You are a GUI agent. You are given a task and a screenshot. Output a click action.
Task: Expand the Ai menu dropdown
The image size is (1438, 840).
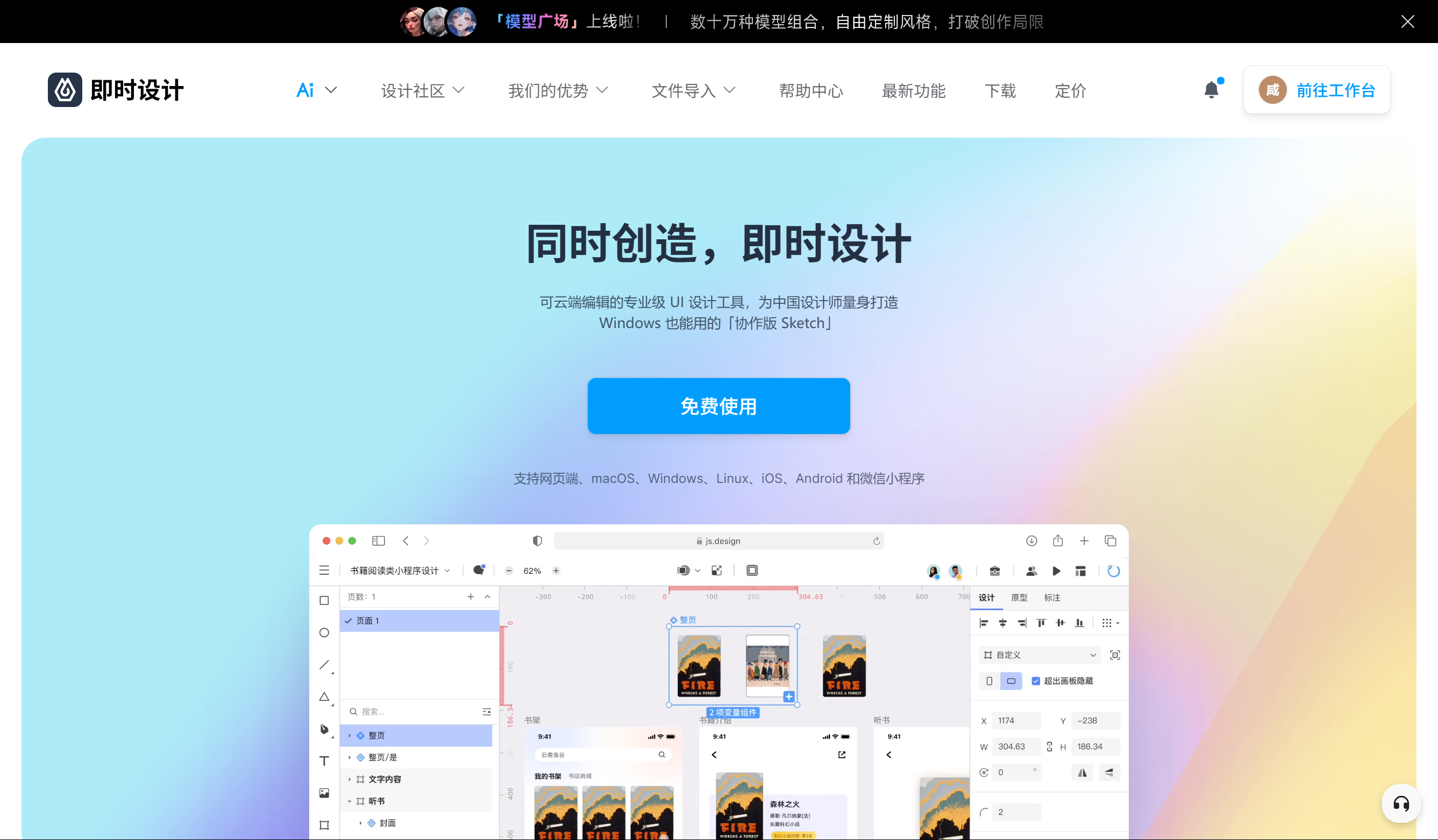316,91
